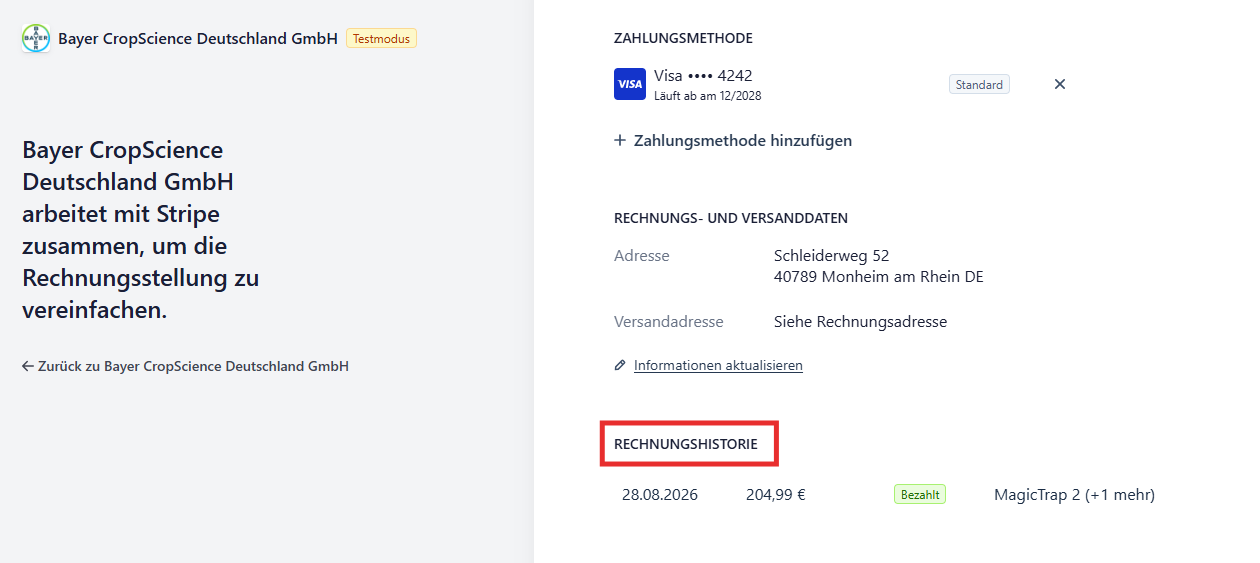Open the MagicTrap 2 (+1 mehr) invoice description
Viewport: 1260px width, 563px height.
pyautogui.click(x=1074, y=494)
